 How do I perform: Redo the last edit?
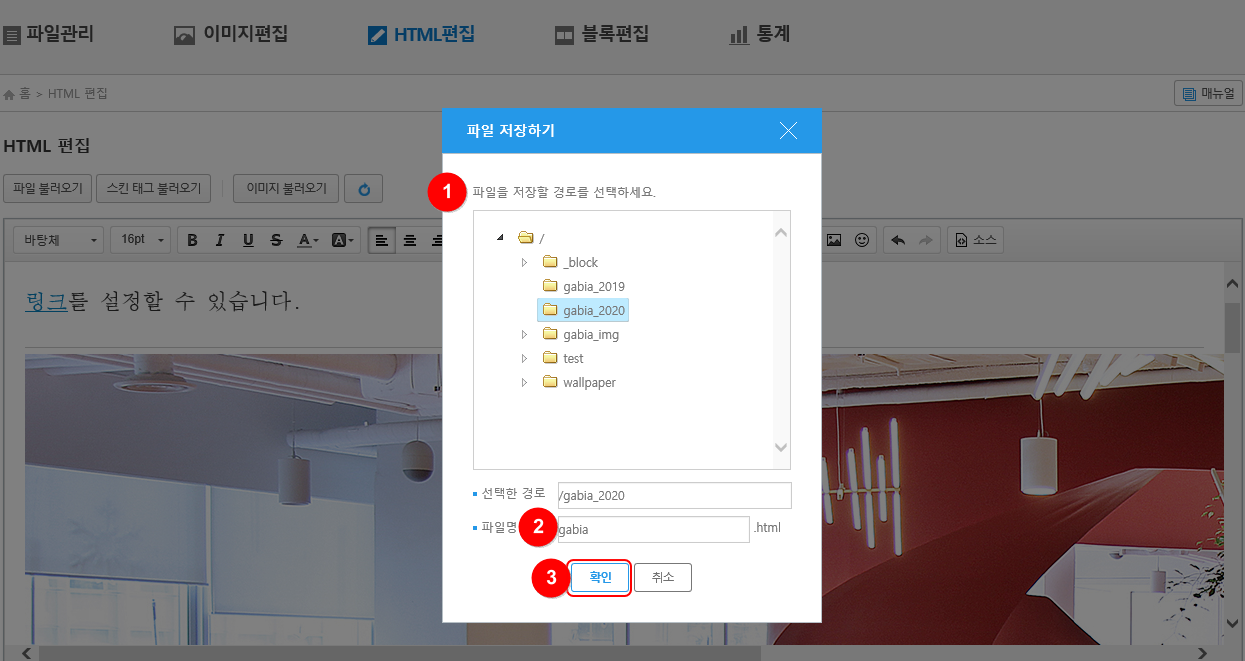click(x=926, y=240)
